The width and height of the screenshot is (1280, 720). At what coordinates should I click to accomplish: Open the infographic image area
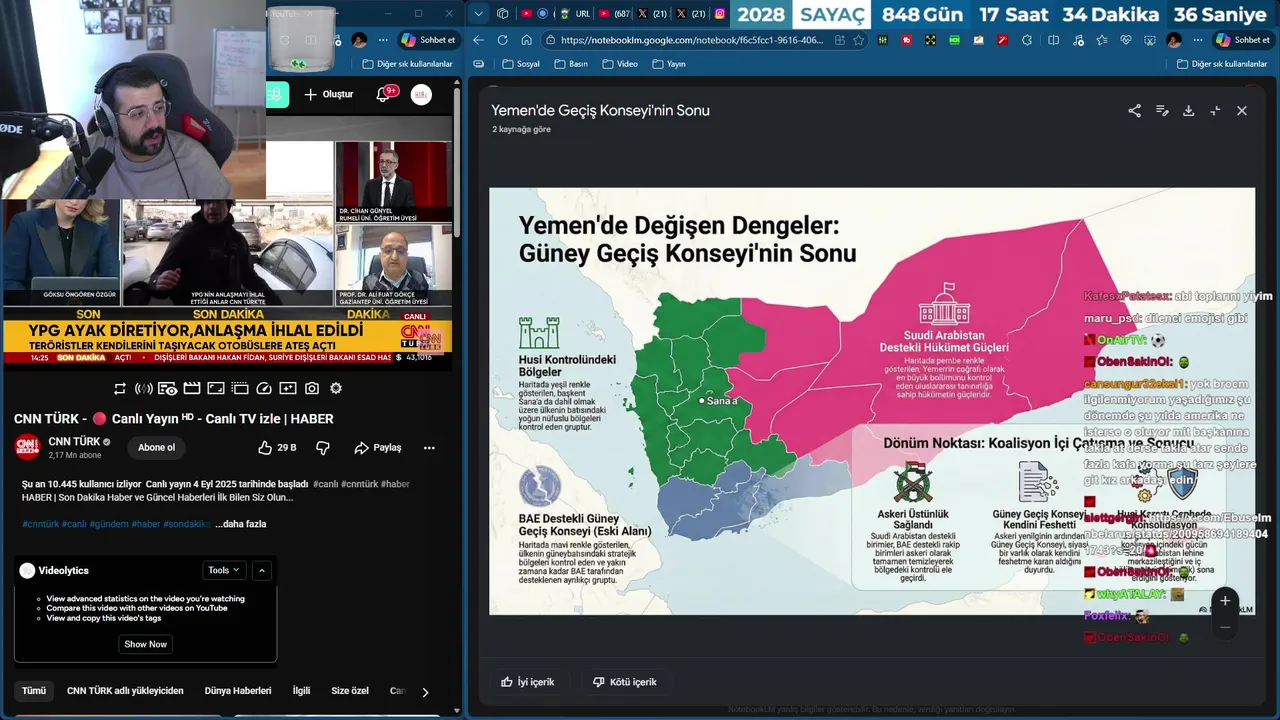click(x=872, y=401)
